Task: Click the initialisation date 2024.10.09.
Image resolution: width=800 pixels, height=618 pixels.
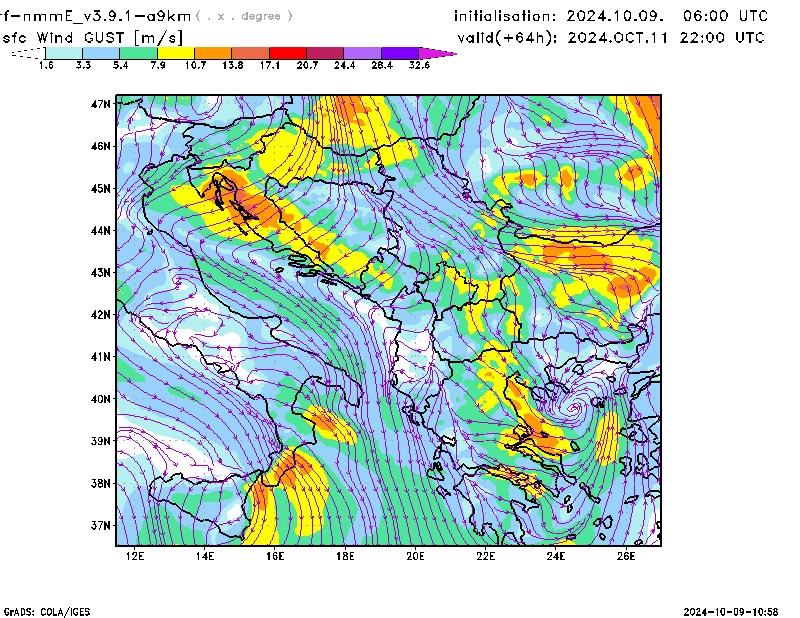Action: coord(615,16)
